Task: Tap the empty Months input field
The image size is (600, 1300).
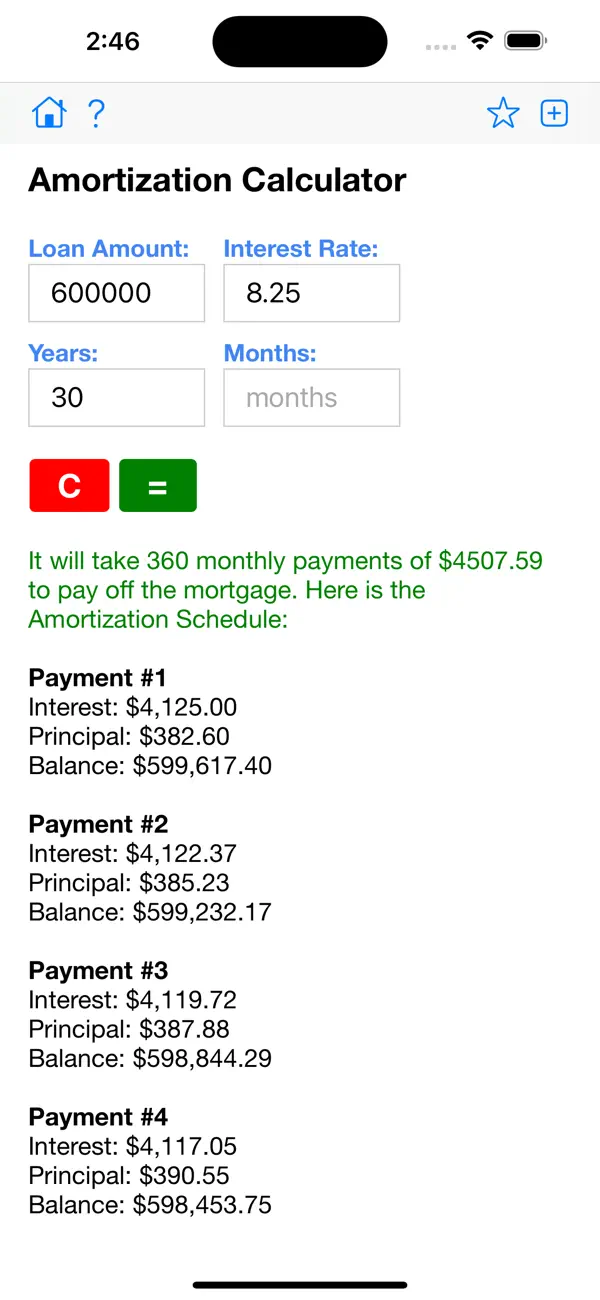Action: coord(311,397)
